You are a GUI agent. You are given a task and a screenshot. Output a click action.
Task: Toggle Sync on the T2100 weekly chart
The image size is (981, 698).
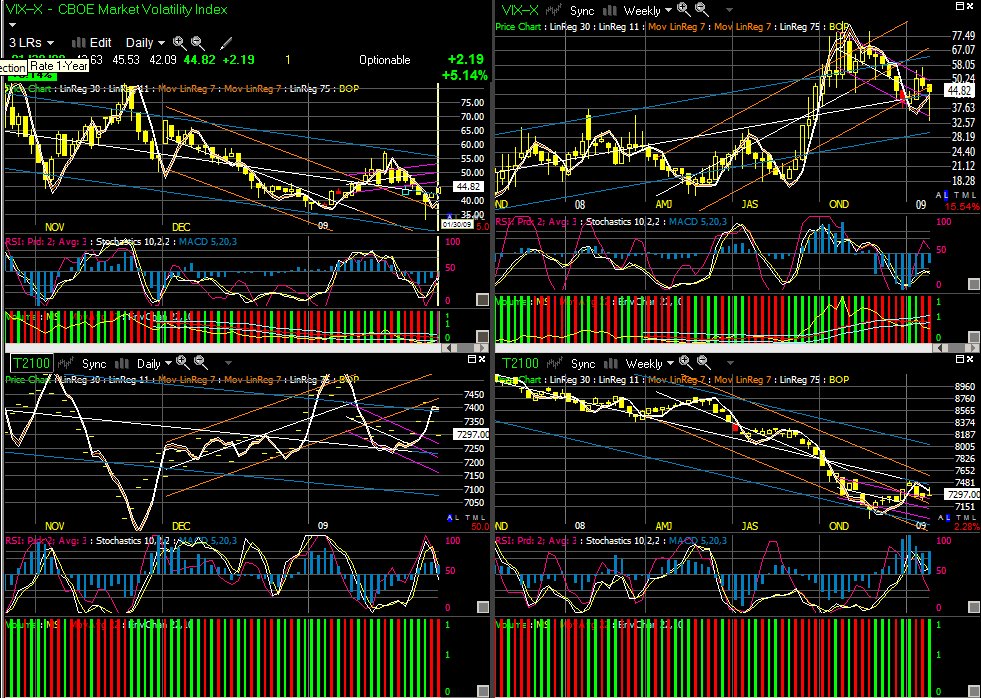coord(582,364)
